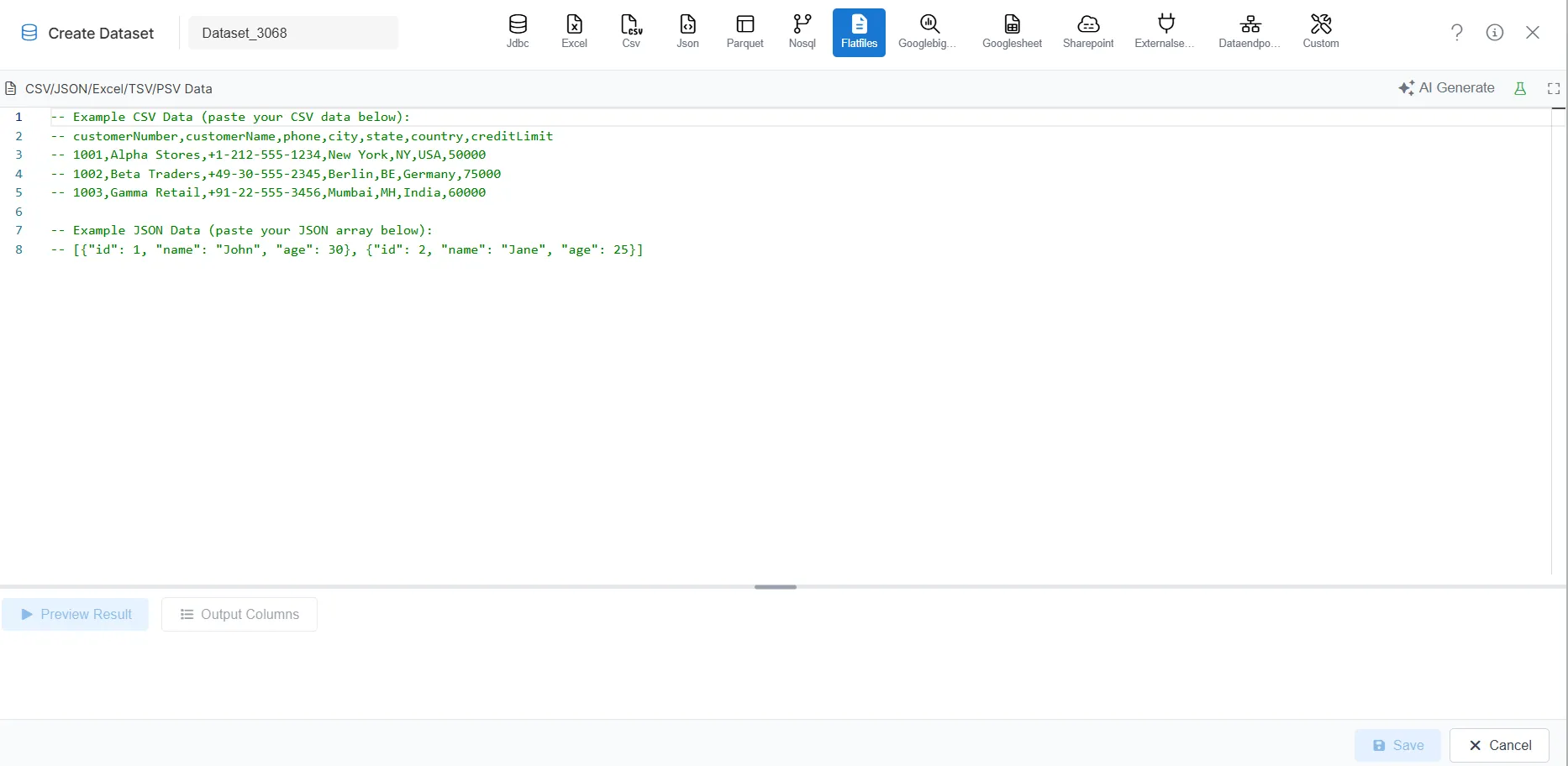This screenshot has height=766, width=1568.
Task: Click the Dataset_3068 name field
Action: (x=292, y=33)
